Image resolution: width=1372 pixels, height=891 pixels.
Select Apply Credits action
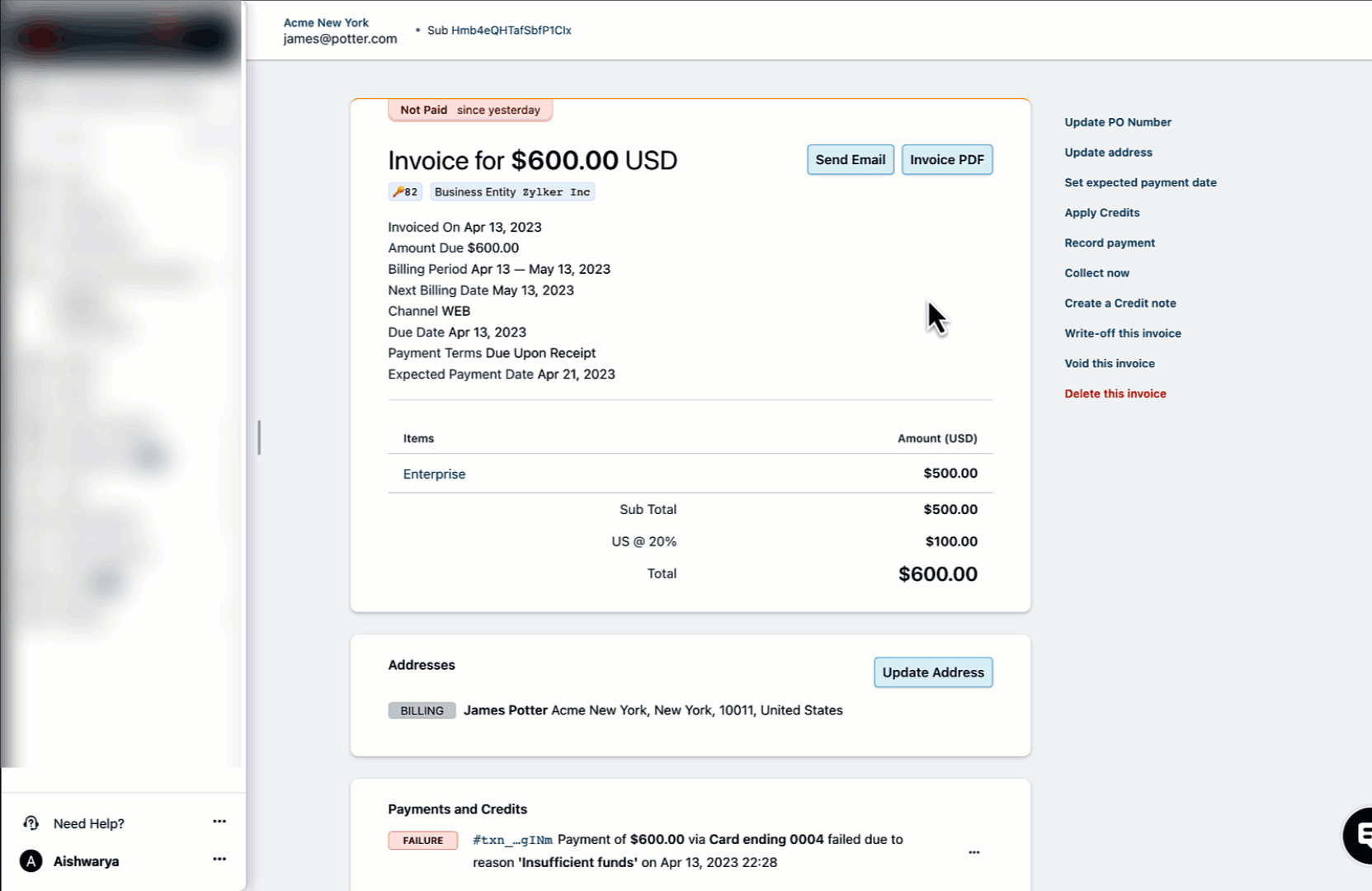pos(1101,213)
